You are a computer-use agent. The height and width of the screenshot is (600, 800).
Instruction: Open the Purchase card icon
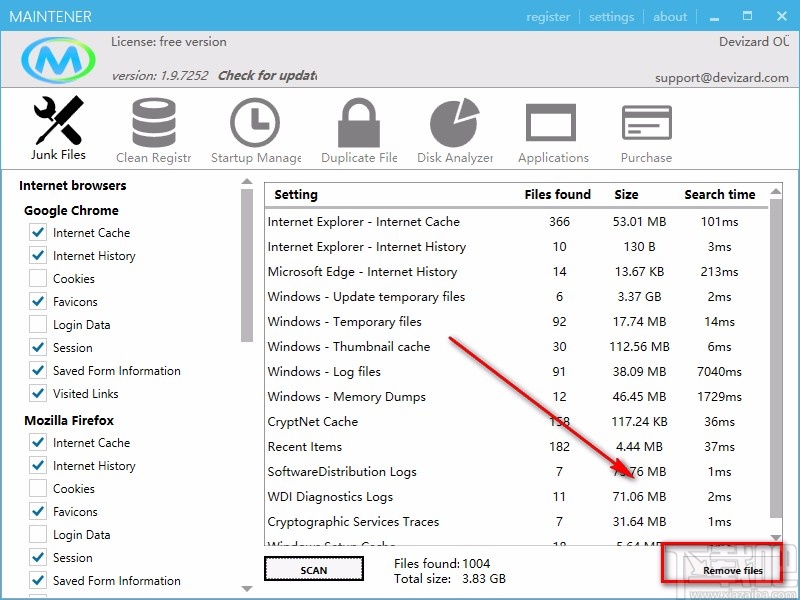tap(646, 122)
